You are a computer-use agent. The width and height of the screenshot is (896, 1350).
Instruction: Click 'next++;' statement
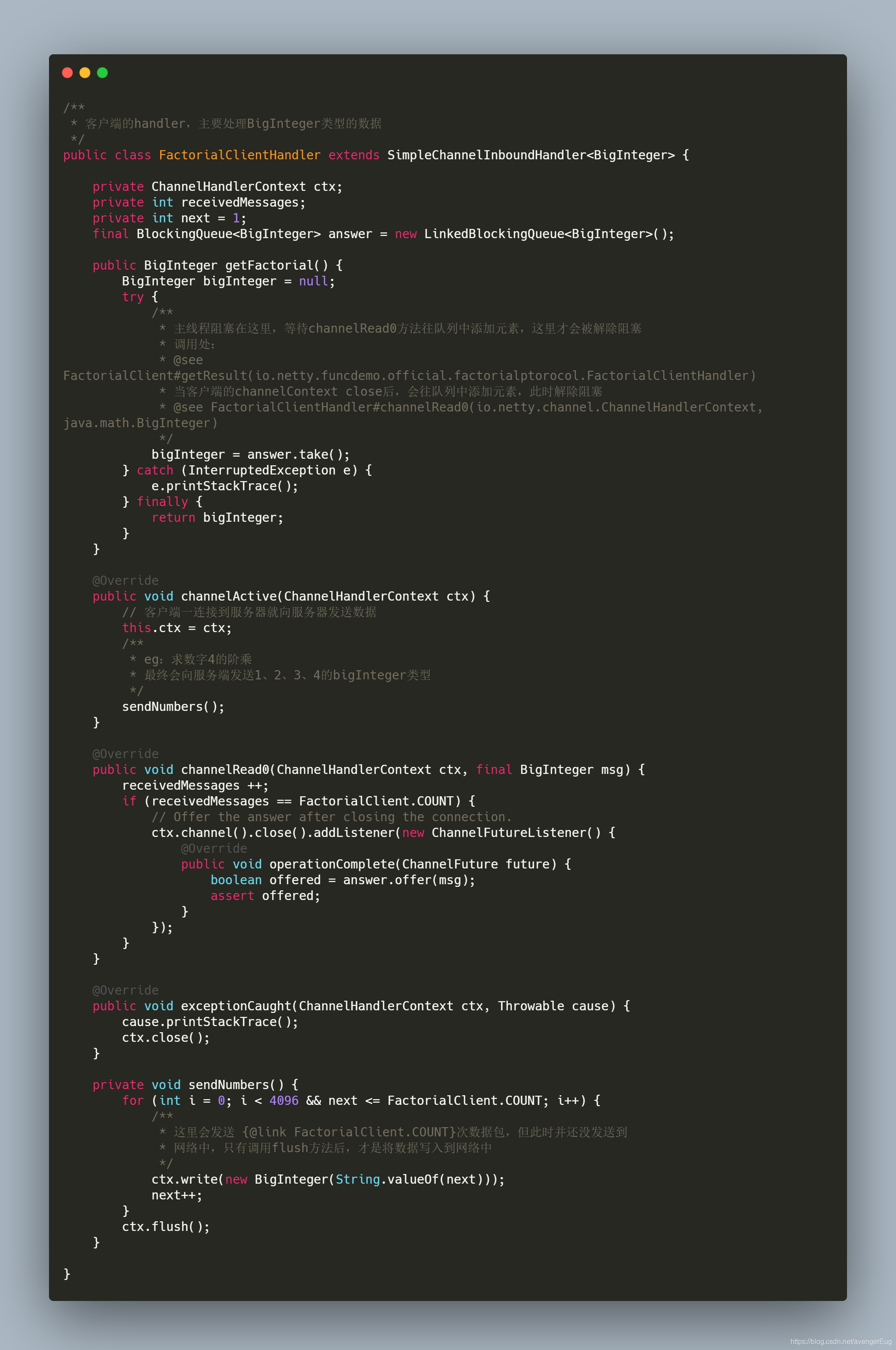(177, 1195)
